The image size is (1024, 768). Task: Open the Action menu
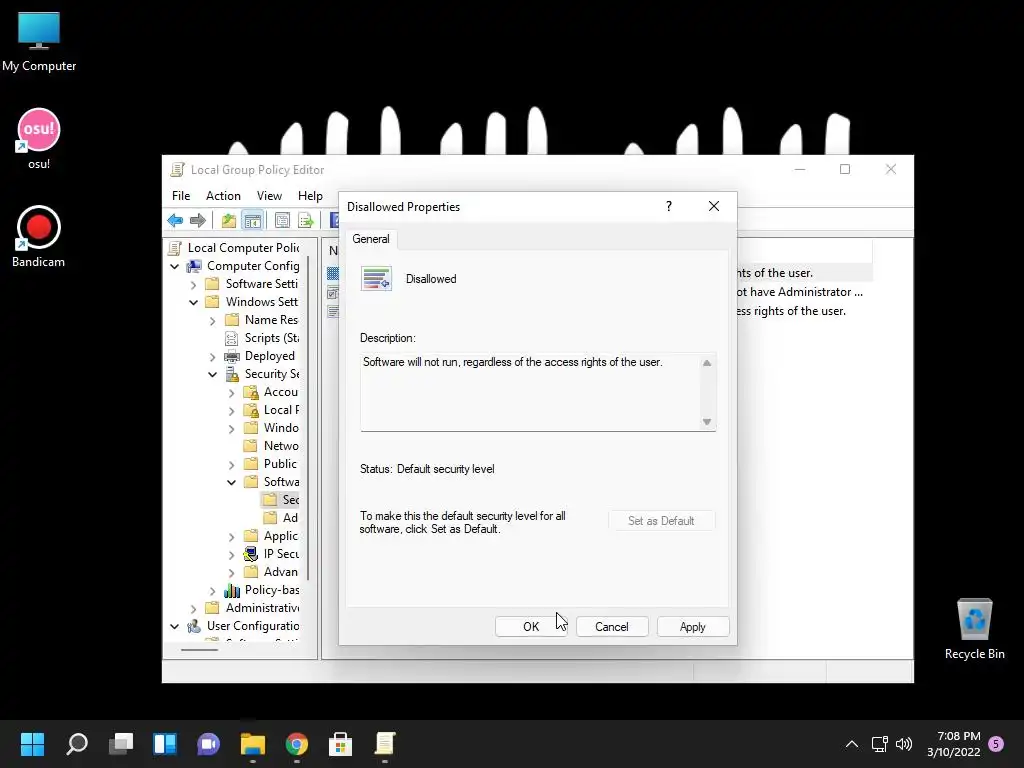pyautogui.click(x=223, y=196)
